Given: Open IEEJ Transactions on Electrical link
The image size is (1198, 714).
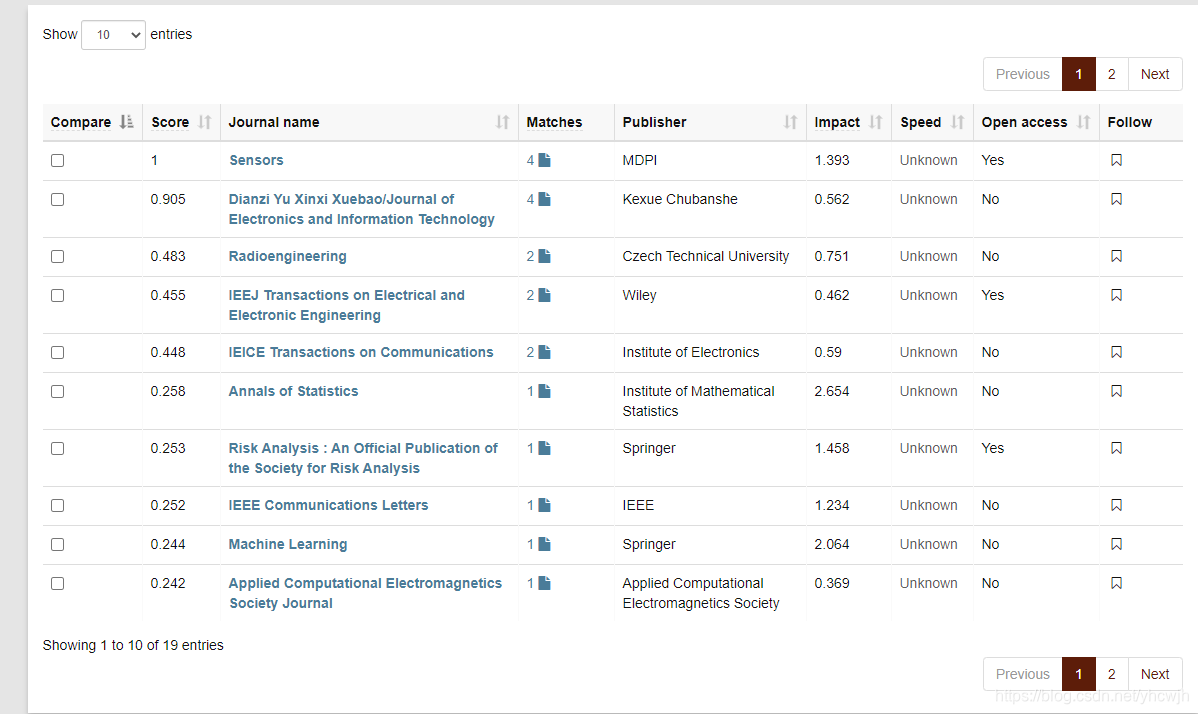Looking at the screenshot, I should pos(346,305).
